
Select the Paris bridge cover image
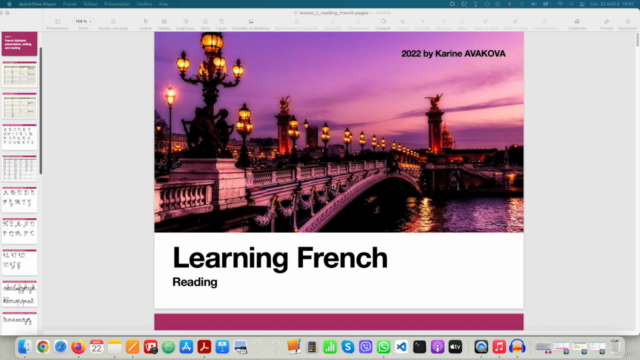[x=339, y=132]
